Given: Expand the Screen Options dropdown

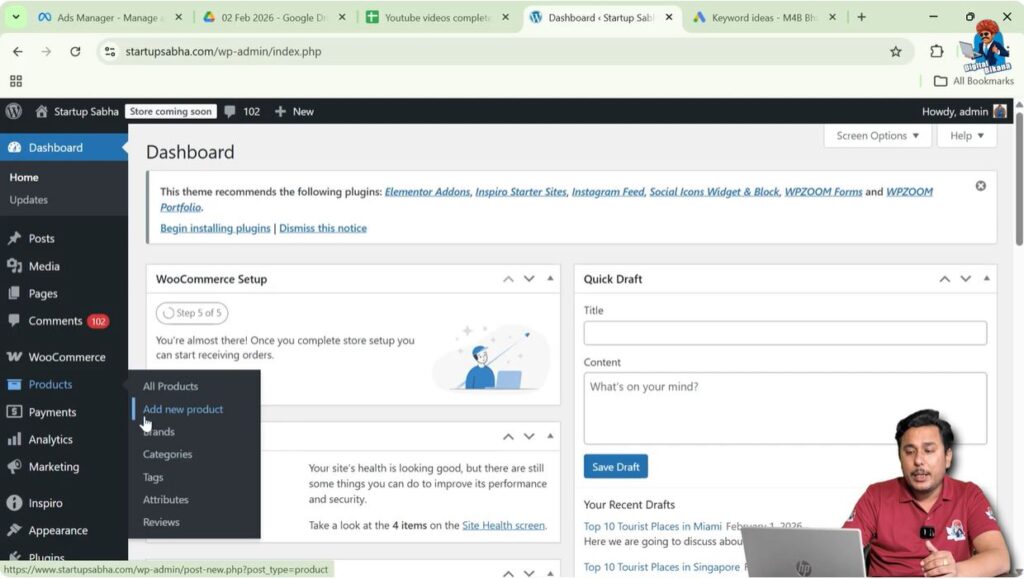Looking at the screenshot, I should point(877,135).
